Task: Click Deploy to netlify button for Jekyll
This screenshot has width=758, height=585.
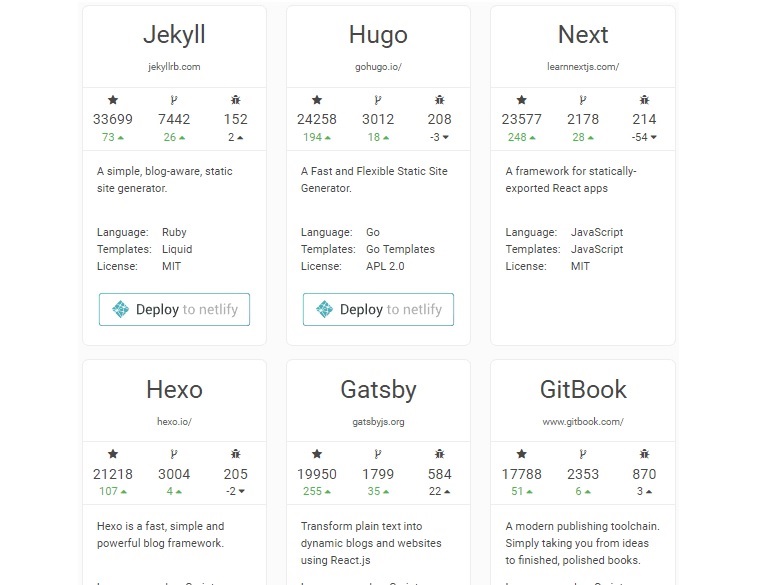Action: (x=175, y=309)
